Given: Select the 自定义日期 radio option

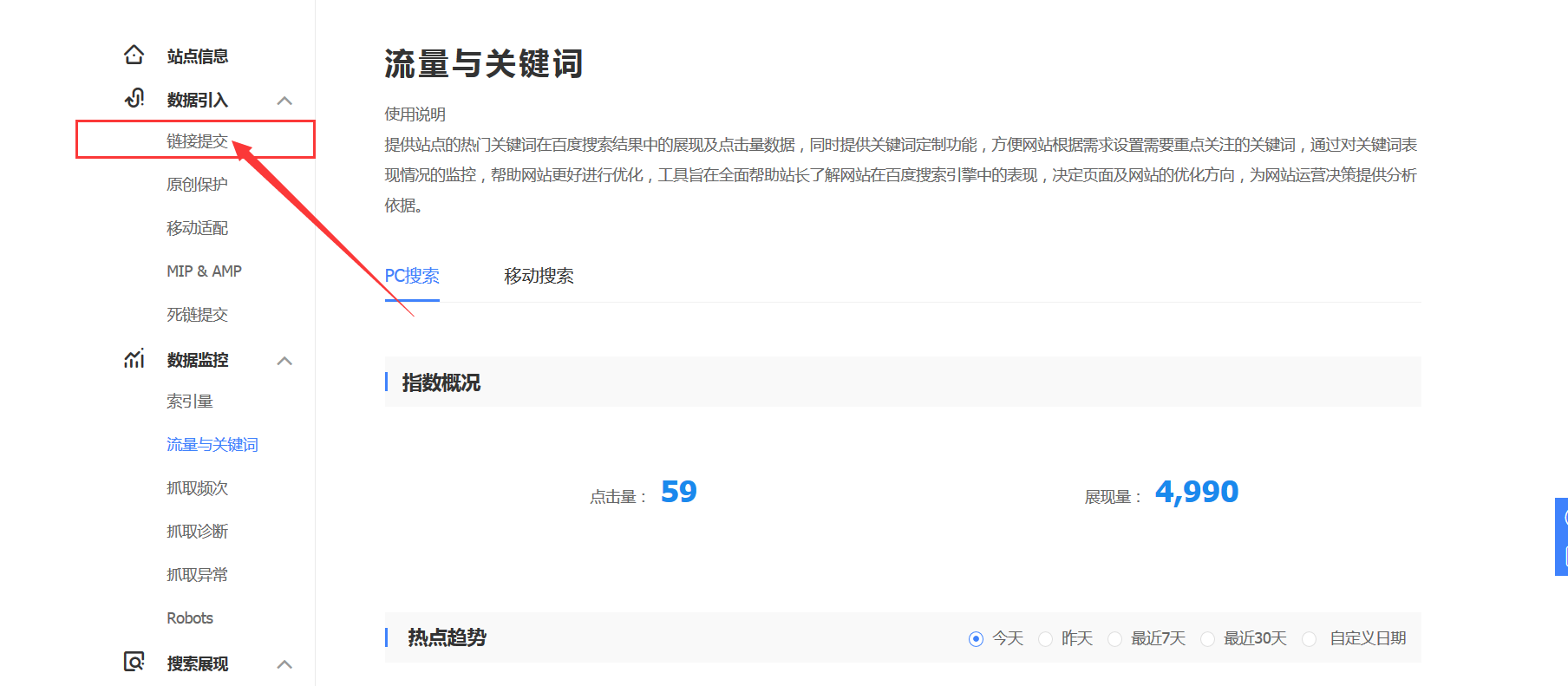Looking at the screenshot, I should pos(1310,639).
